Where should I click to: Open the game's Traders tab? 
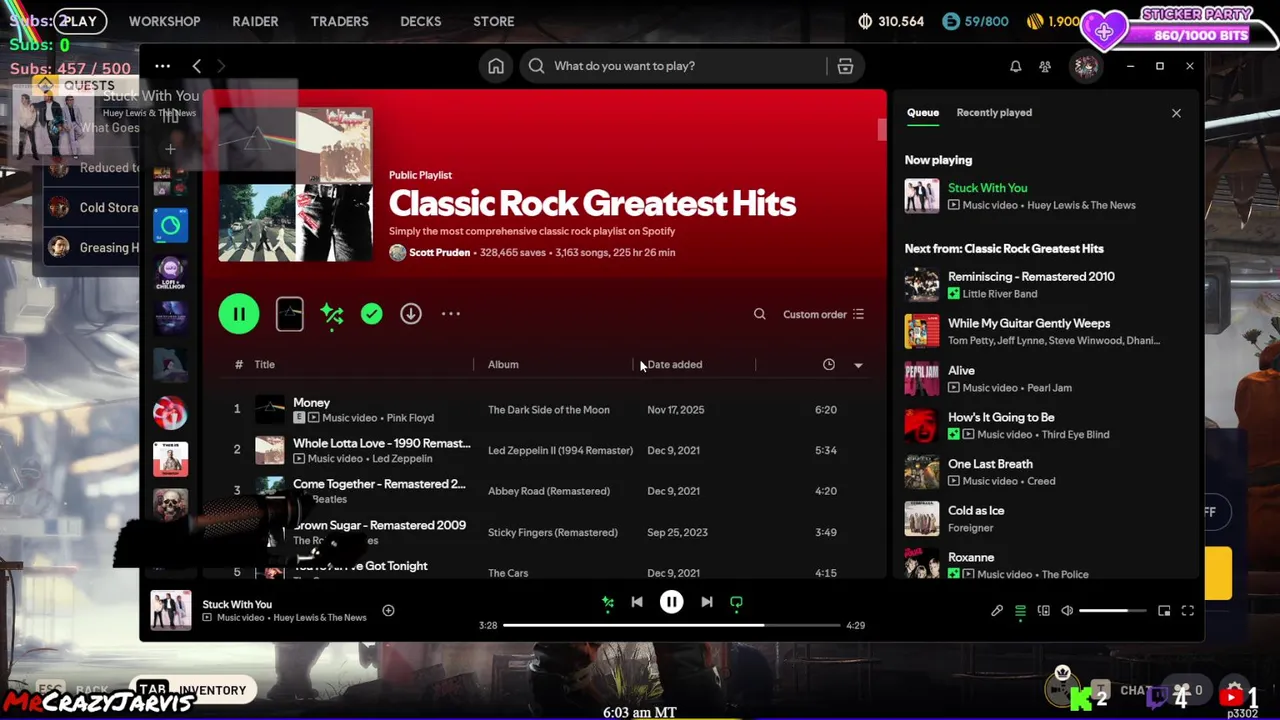click(x=339, y=21)
